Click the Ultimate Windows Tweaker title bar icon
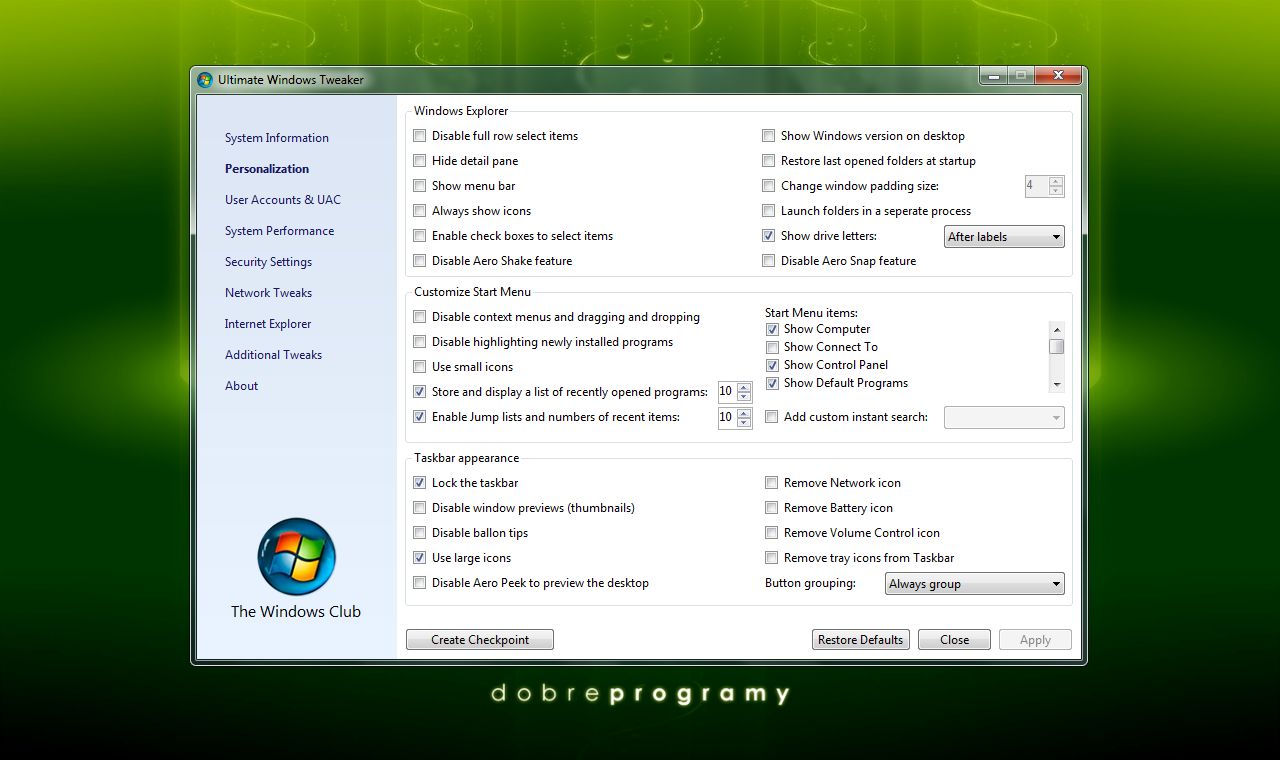 click(x=205, y=80)
